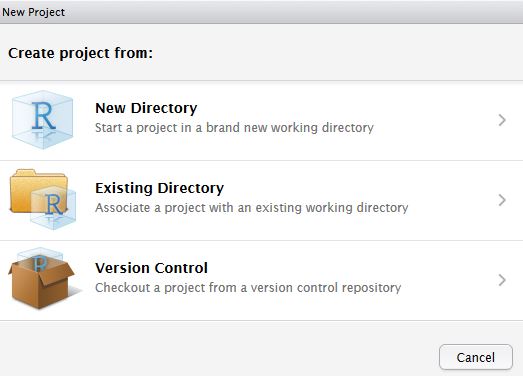Viewport: 523px width, 376px height.
Task: Click the Existing Directory folder icon
Action: [43, 199]
